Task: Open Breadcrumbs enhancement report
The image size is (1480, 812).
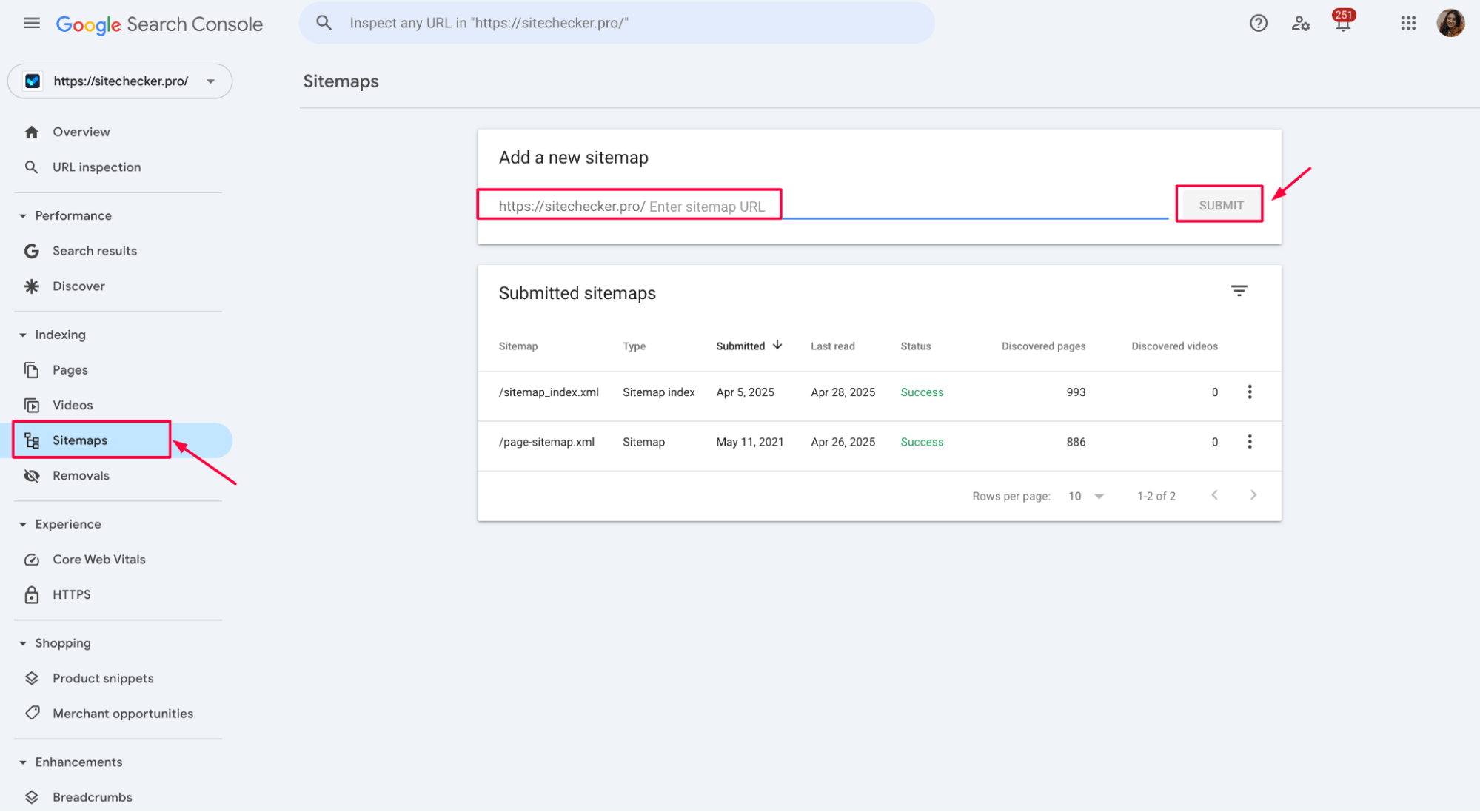Action: click(93, 798)
